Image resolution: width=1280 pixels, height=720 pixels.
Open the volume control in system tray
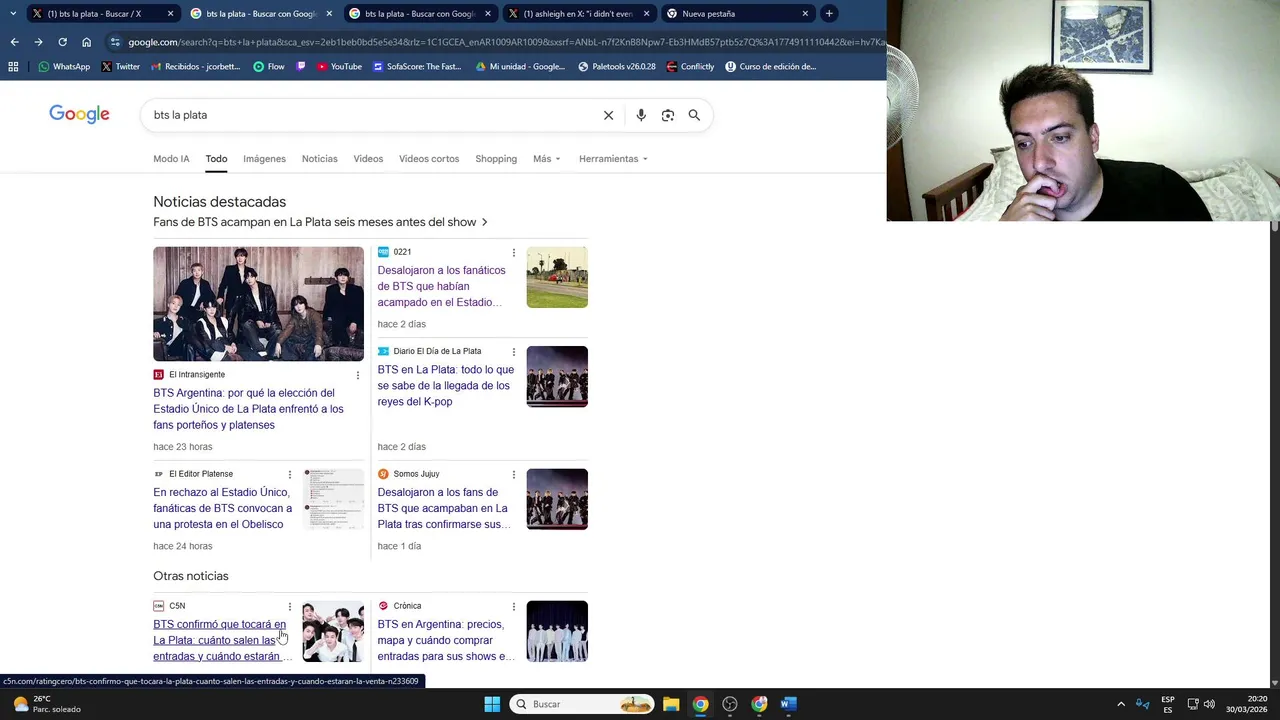[1209, 704]
